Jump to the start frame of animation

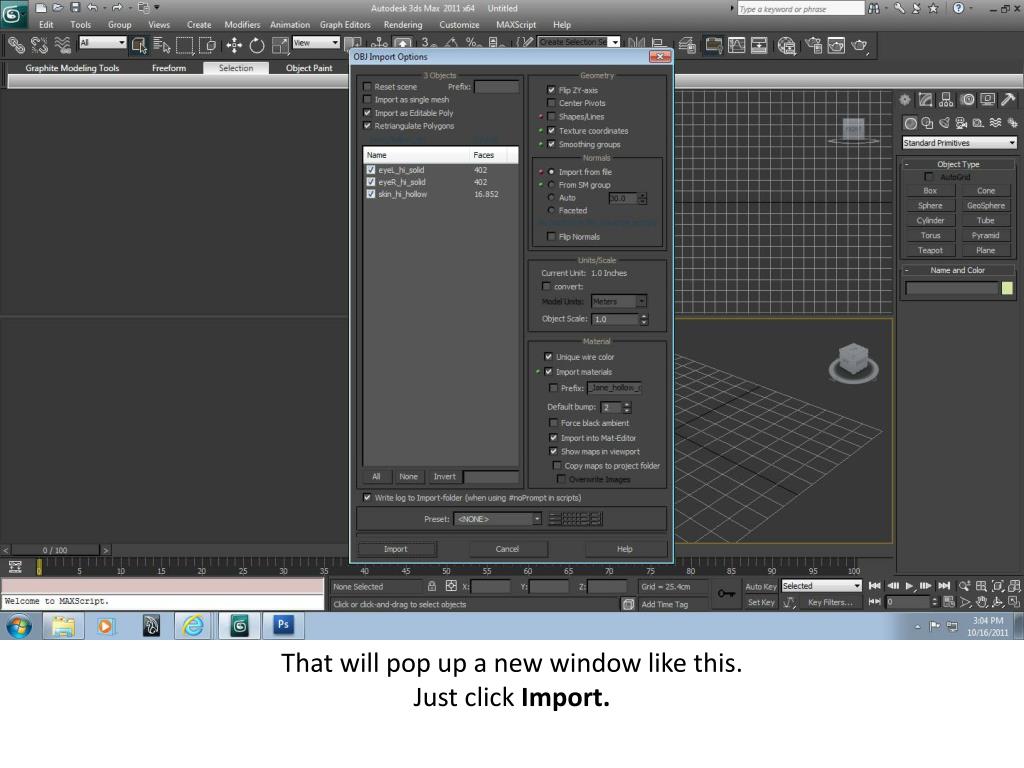(875, 586)
